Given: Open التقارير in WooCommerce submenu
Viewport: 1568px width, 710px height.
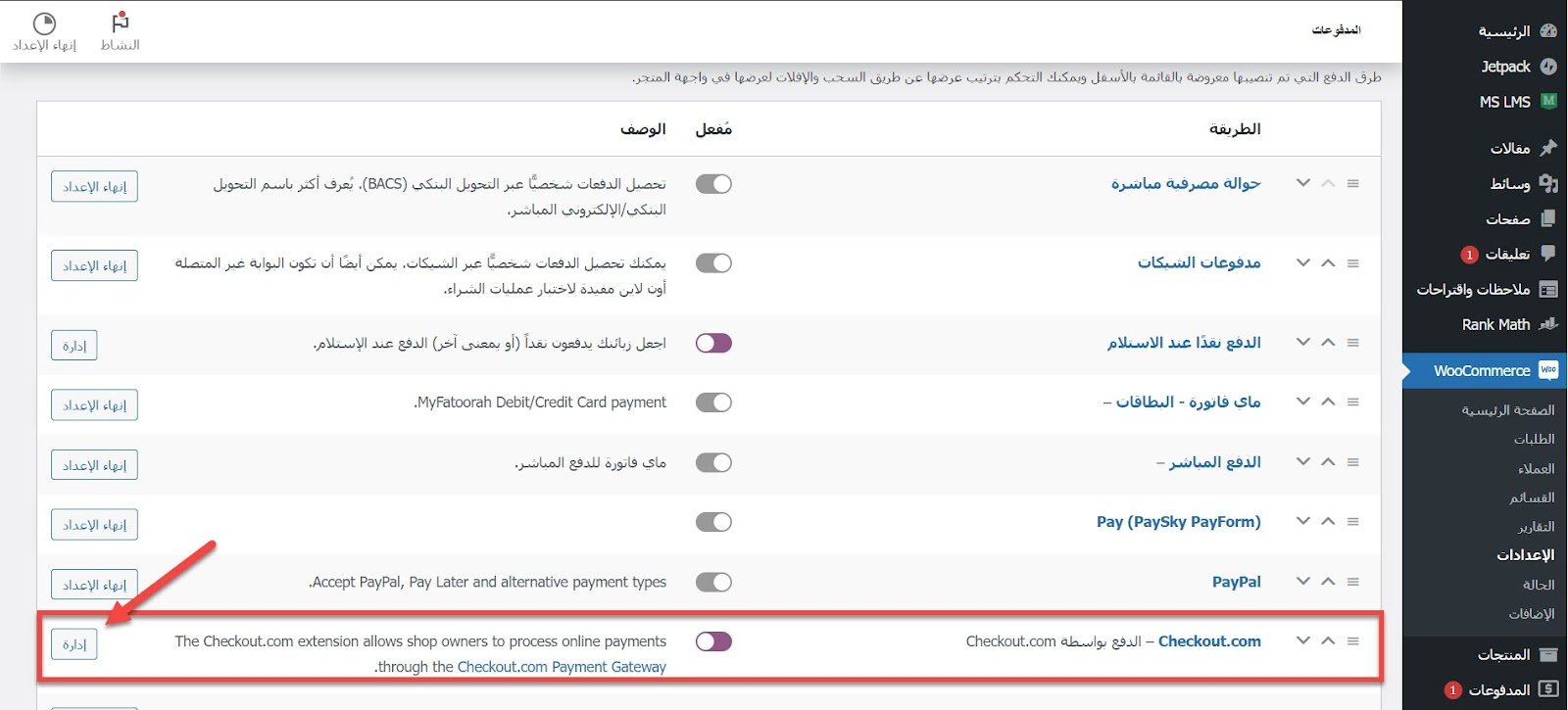Looking at the screenshot, I should (x=1536, y=527).
